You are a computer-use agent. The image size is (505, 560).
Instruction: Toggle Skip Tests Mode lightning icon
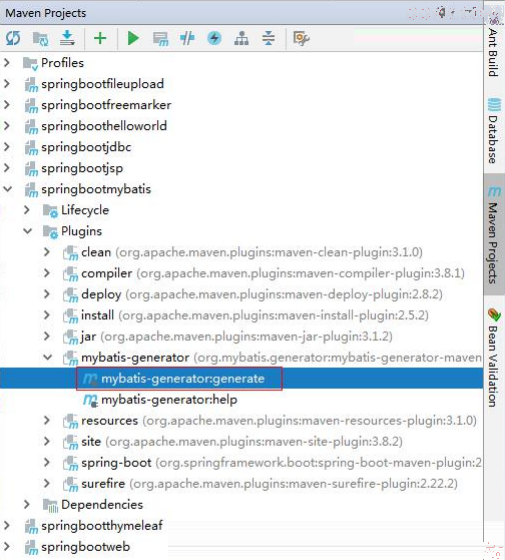click(x=214, y=38)
